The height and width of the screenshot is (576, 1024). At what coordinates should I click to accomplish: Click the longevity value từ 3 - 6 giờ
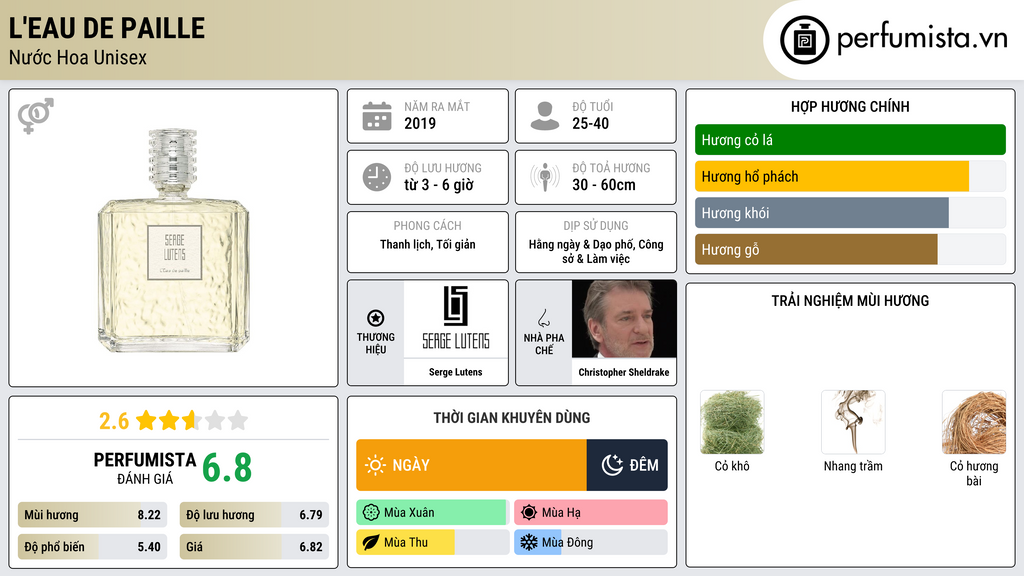point(438,185)
